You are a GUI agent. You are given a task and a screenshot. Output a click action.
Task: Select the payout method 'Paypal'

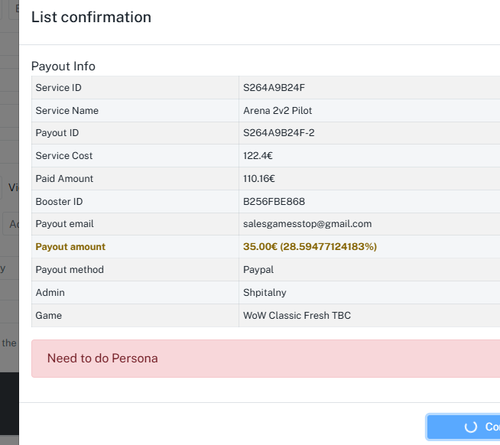[258, 270]
